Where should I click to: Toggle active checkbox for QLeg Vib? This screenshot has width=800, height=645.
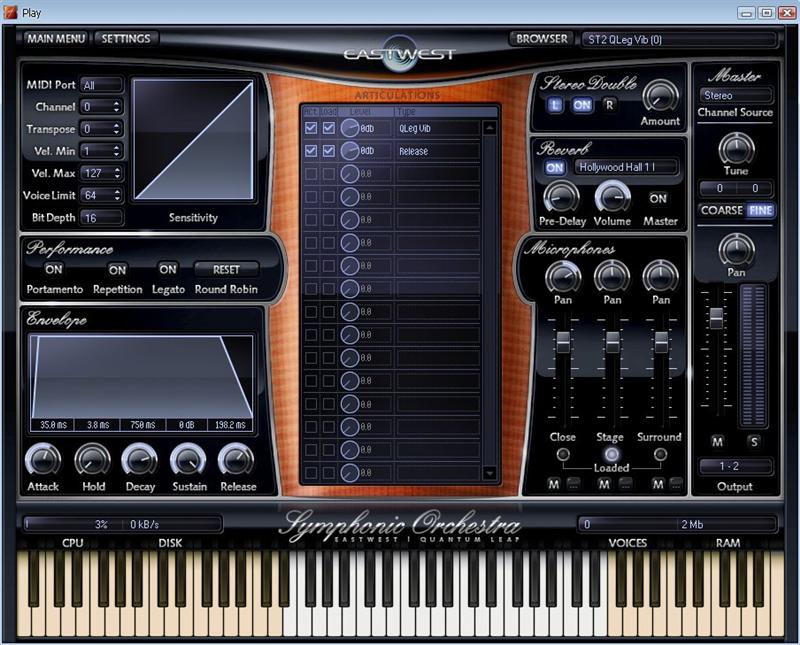311,128
